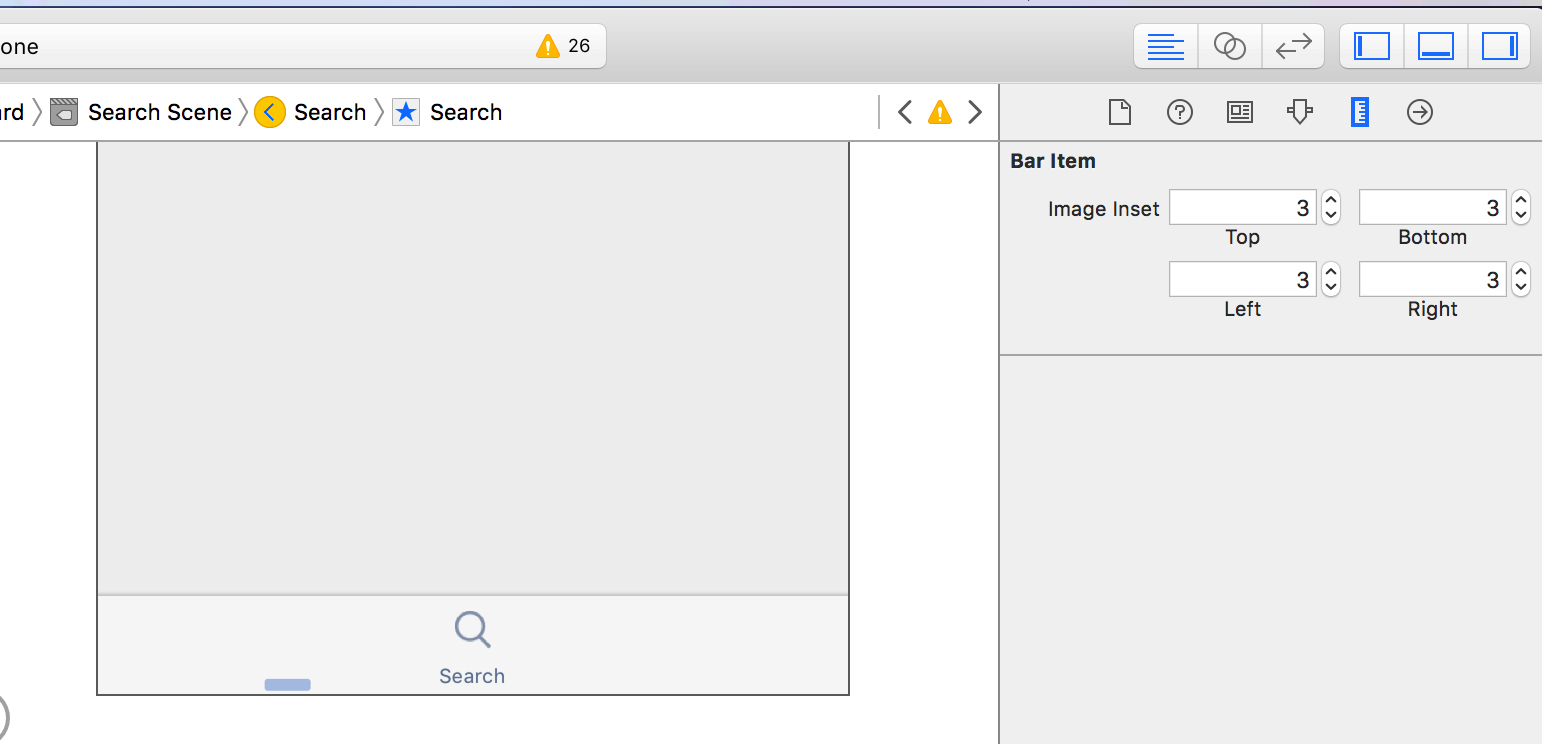Step the Bottom inset value

1521,207
